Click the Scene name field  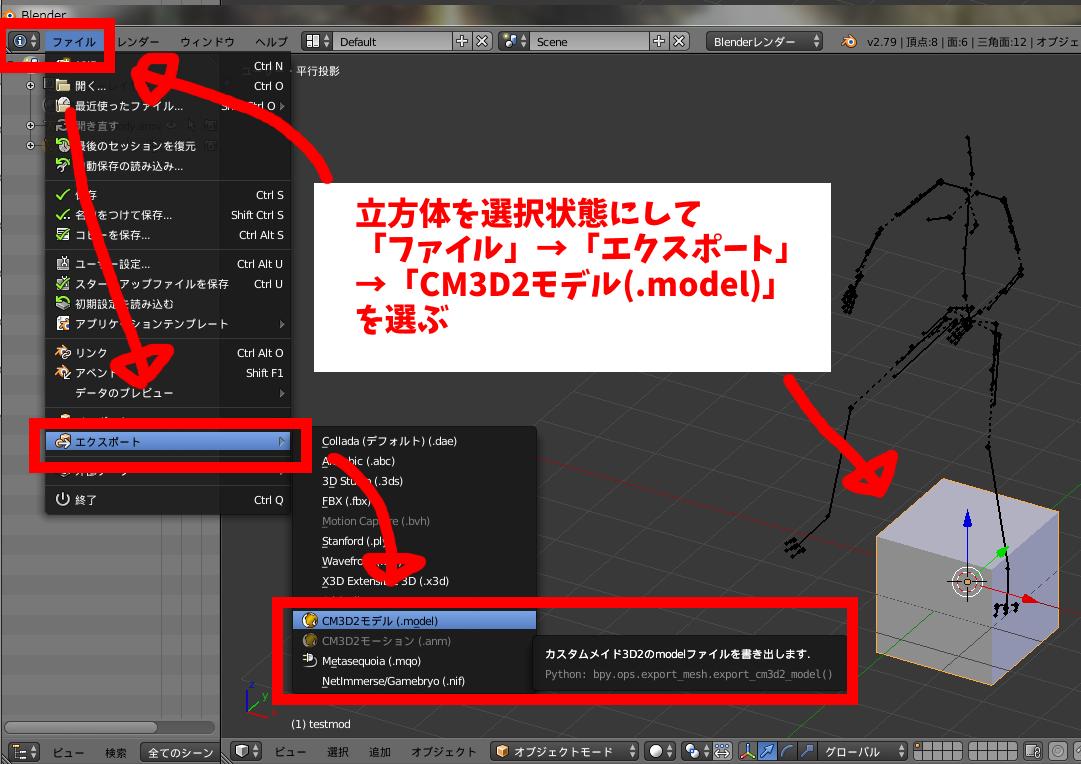pos(589,41)
